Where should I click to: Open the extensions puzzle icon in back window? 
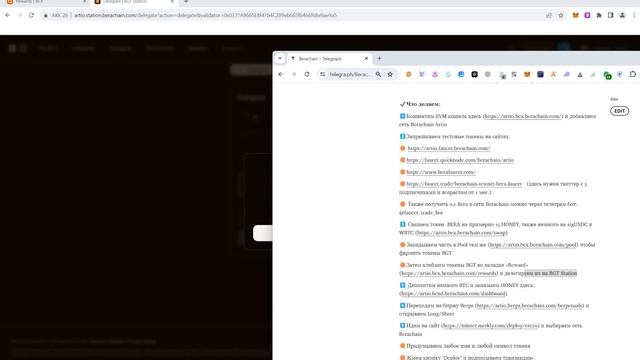[x=599, y=15]
